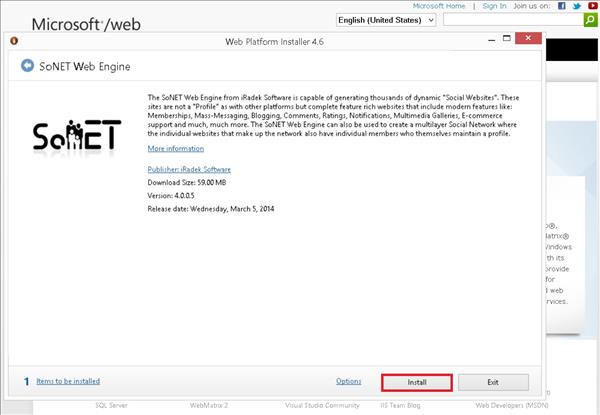Open the Twitter icon in the page header
600x415 pixels.
tap(577, 6)
